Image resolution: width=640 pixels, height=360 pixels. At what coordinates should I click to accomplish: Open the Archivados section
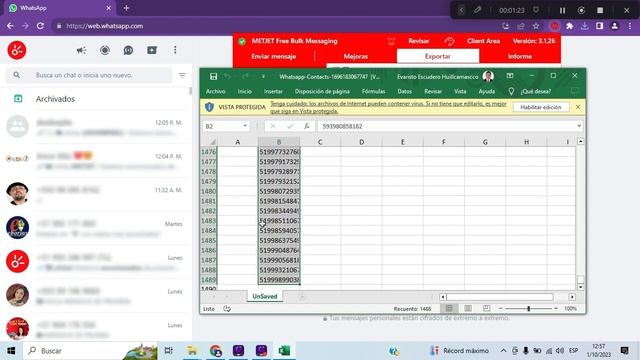96,99
